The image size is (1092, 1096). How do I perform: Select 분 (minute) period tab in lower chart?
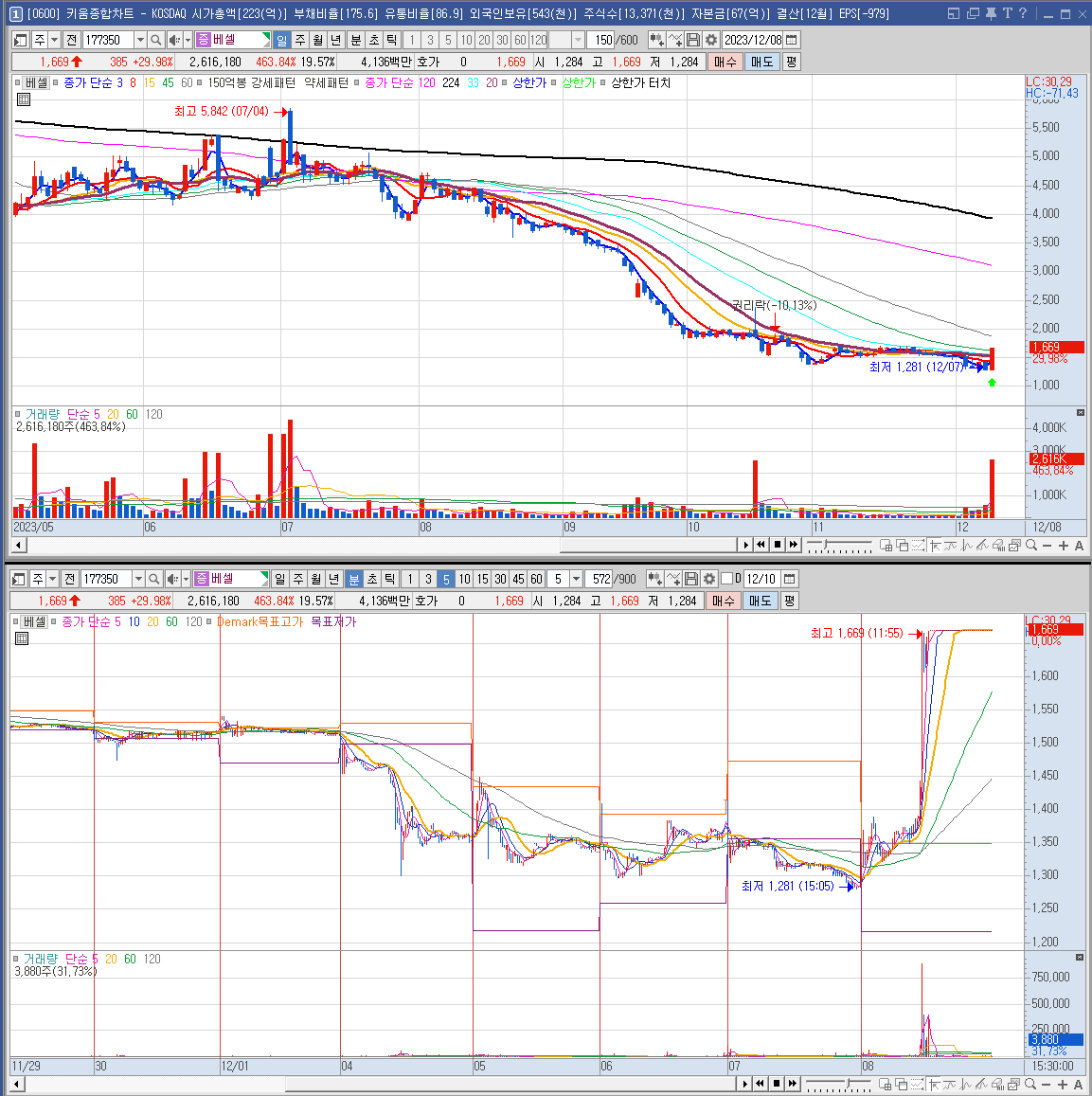click(x=353, y=579)
